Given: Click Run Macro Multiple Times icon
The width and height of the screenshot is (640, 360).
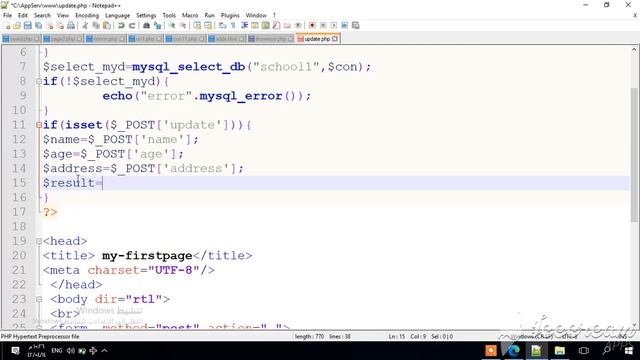Looking at the screenshot, I should [344, 25].
